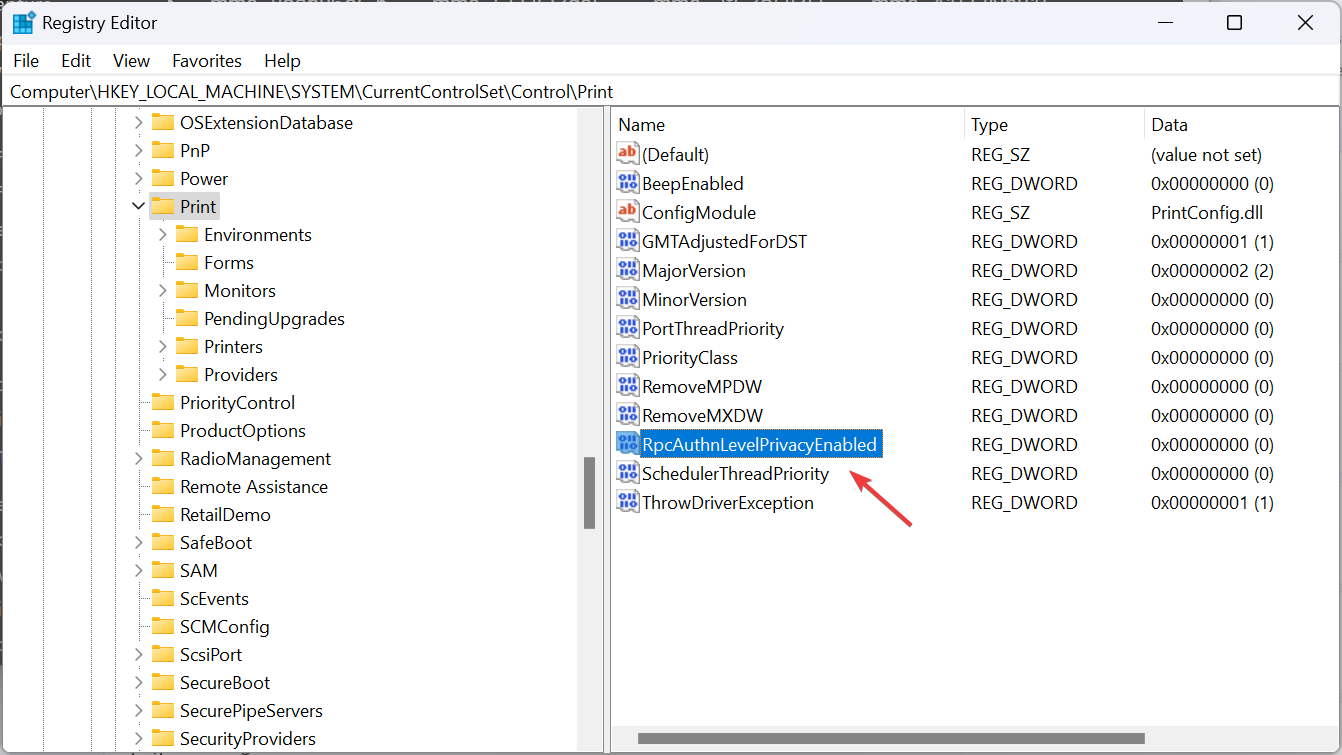Select the RetailDemo key
The image size is (1342, 755).
click(x=225, y=514)
